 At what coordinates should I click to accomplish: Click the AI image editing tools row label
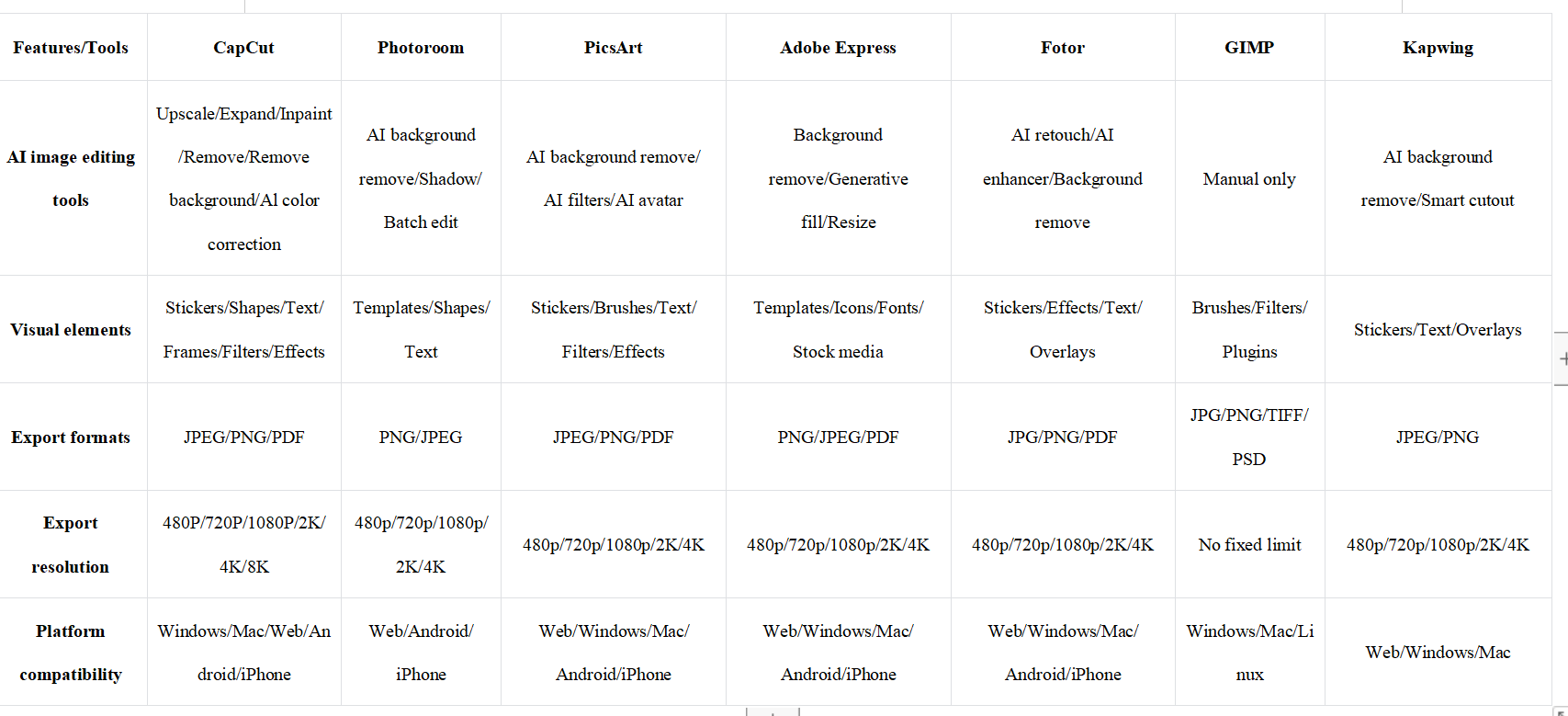click(x=71, y=178)
